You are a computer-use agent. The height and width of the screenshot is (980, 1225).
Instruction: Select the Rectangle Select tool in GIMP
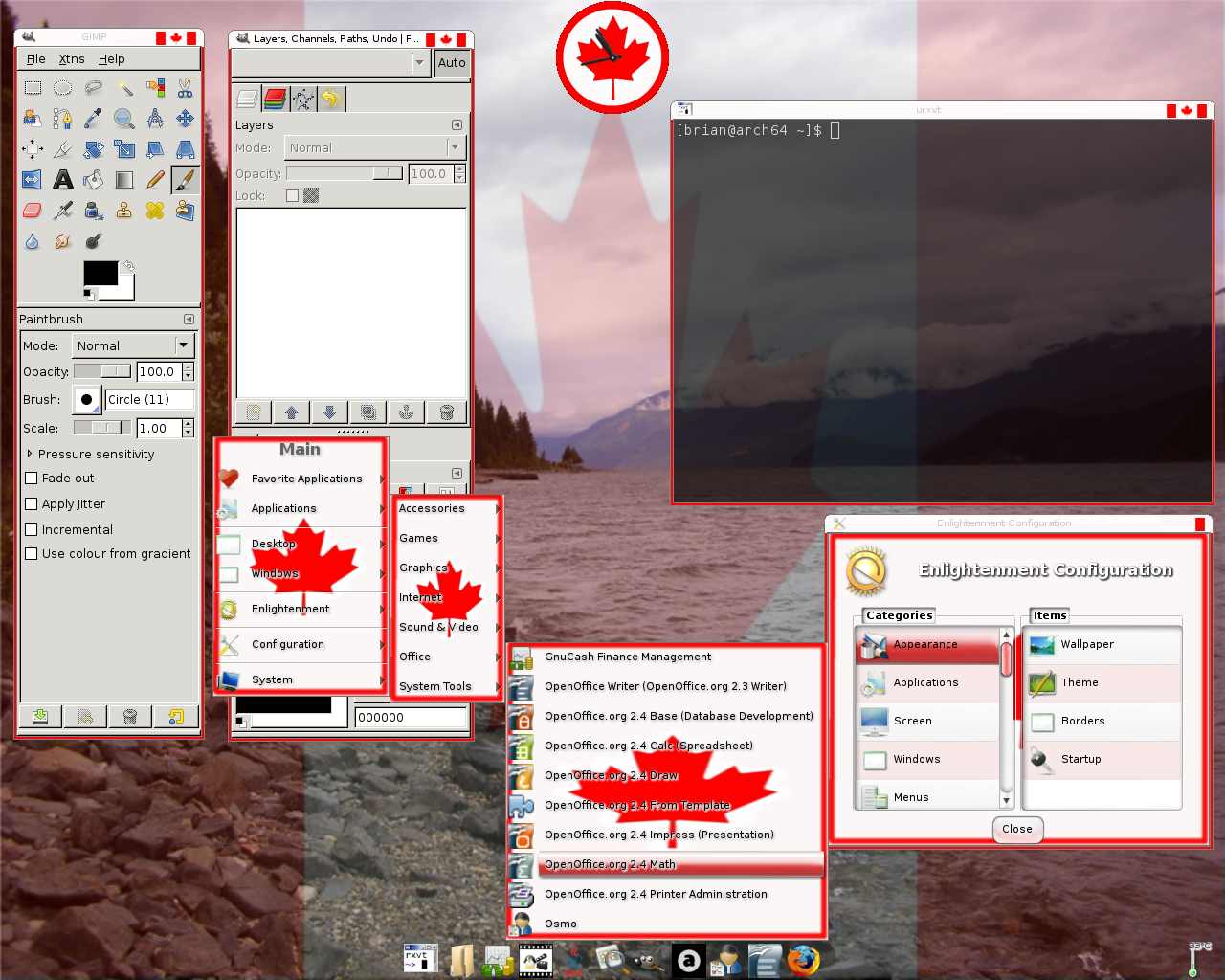pyautogui.click(x=33, y=88)
